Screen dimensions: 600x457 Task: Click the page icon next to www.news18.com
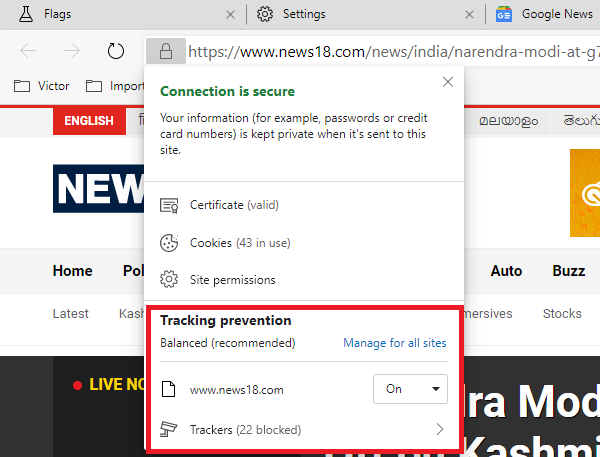pyautogui.click(x=168, y=389)
